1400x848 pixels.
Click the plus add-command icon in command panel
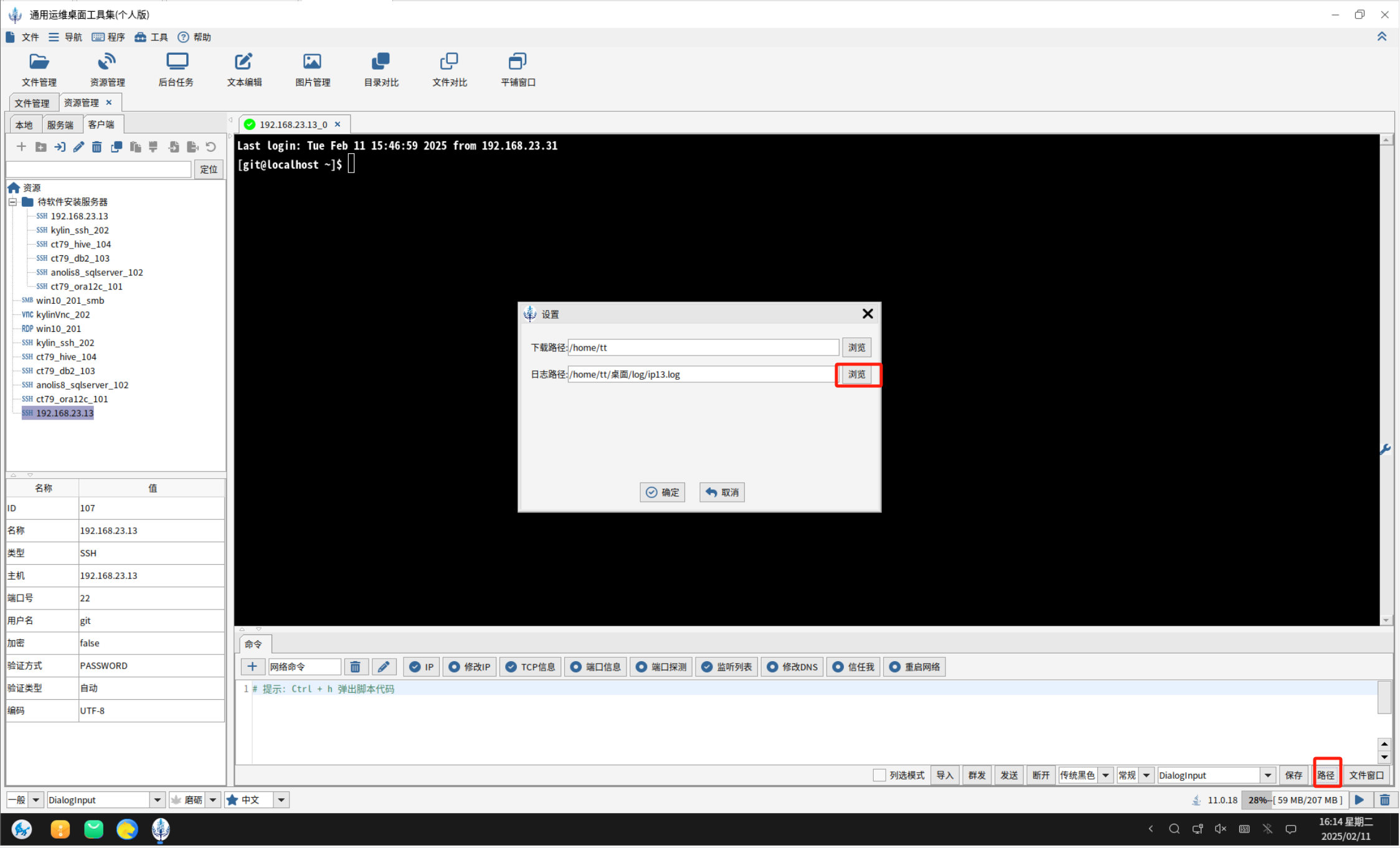pyautogui.click(x=252, y=667)
